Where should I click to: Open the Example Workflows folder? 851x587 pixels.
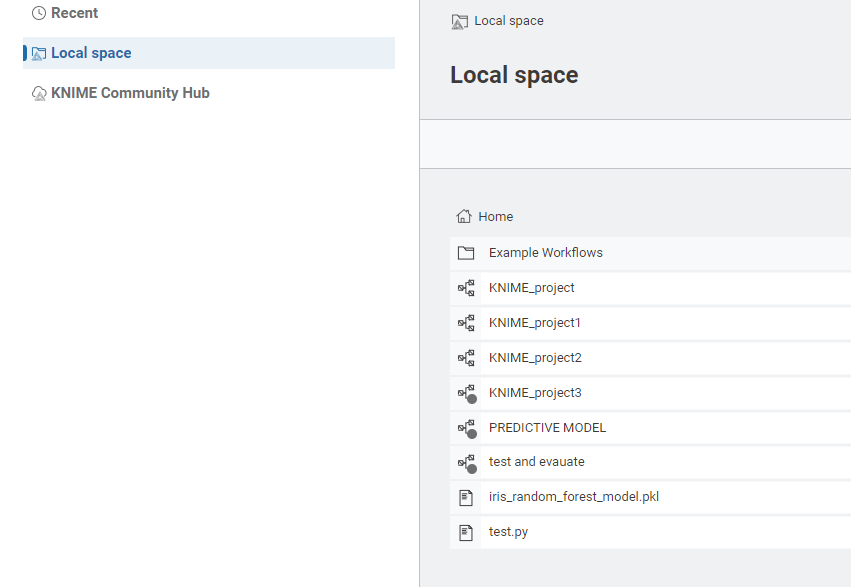point(546,253)
